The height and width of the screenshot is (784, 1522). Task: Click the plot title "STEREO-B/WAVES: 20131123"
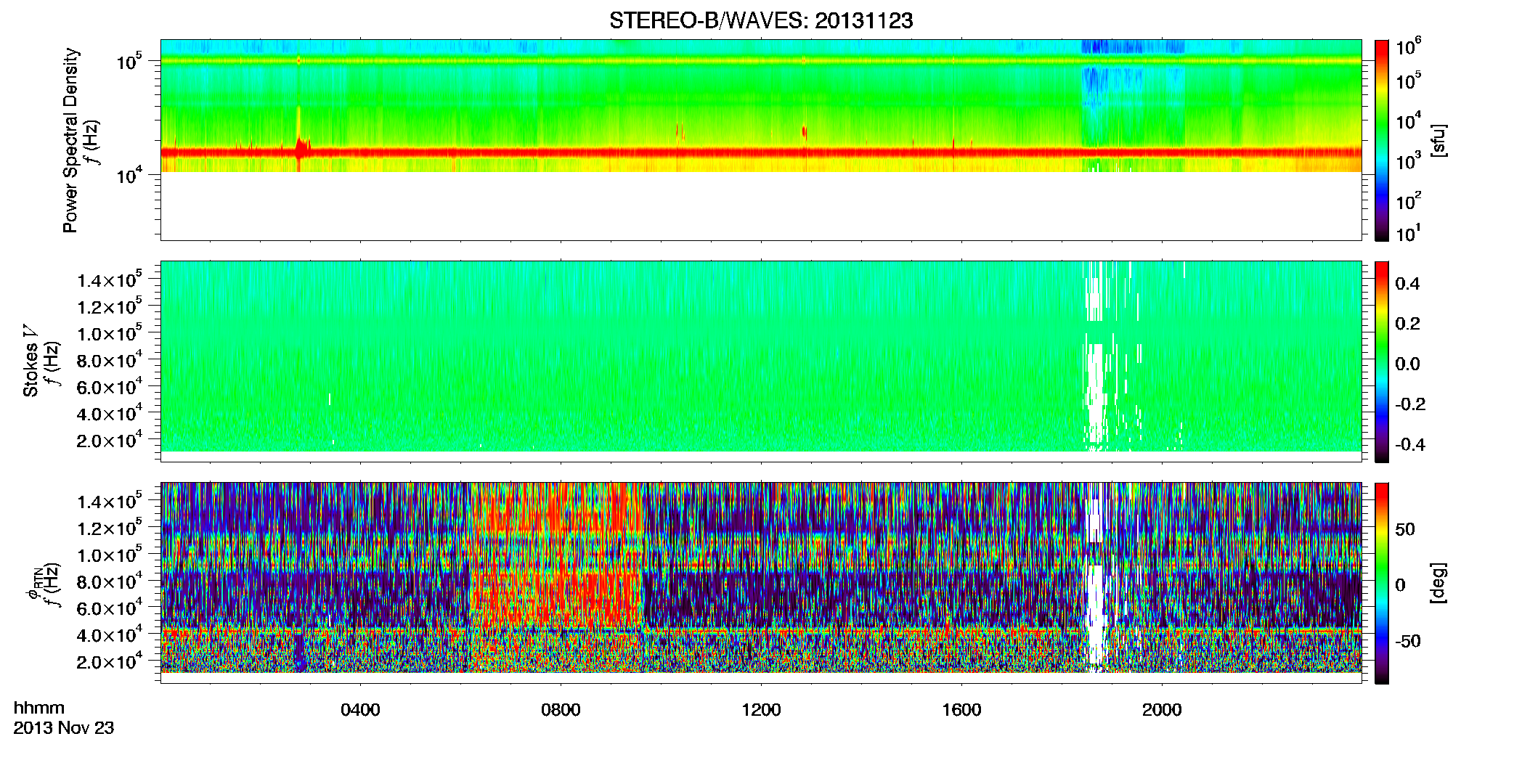coord(761,21)
